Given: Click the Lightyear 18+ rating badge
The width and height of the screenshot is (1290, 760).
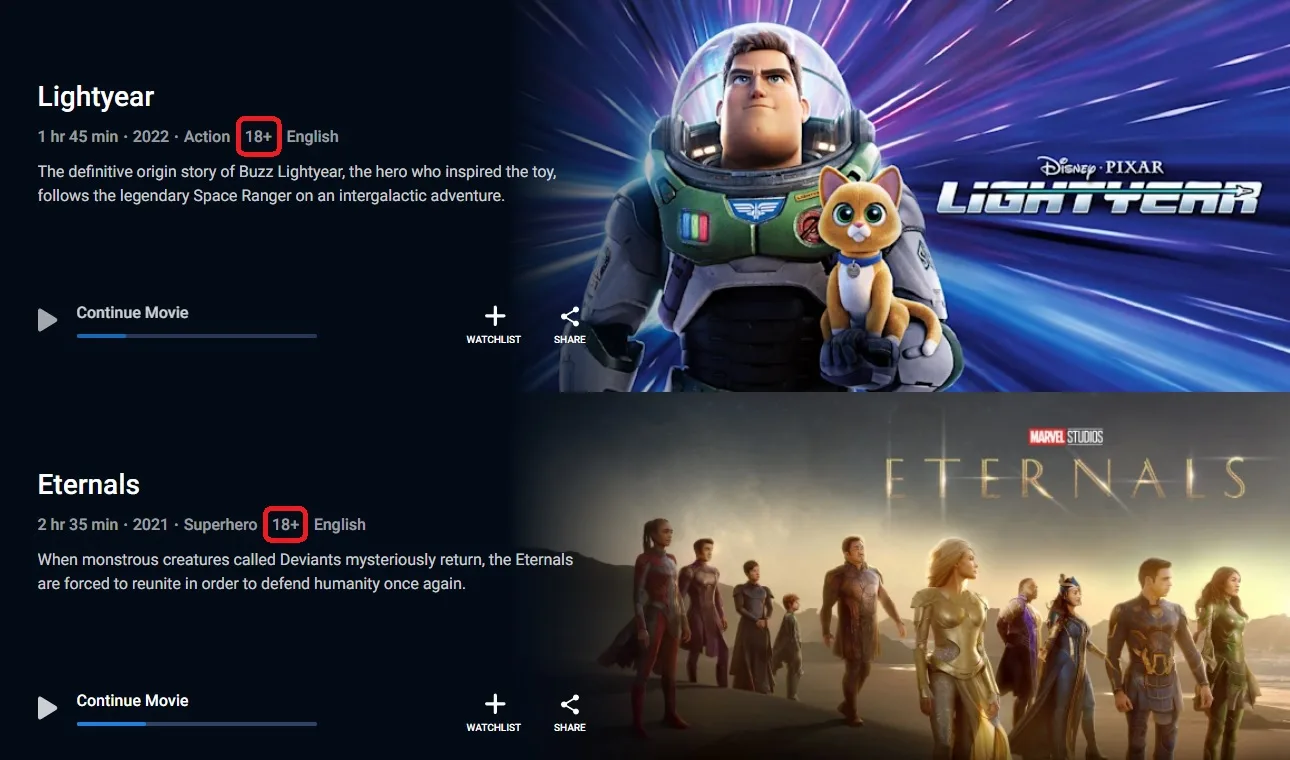Looking at the screenshot, I should tap(259, 137).
